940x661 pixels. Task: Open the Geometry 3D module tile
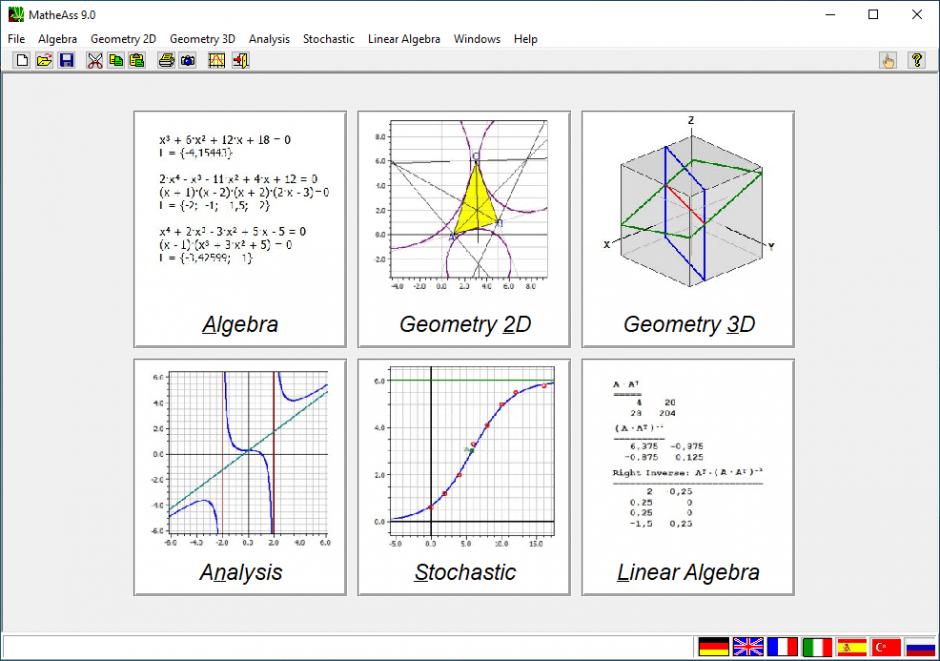pyautogui.click(x=688, y=229)
